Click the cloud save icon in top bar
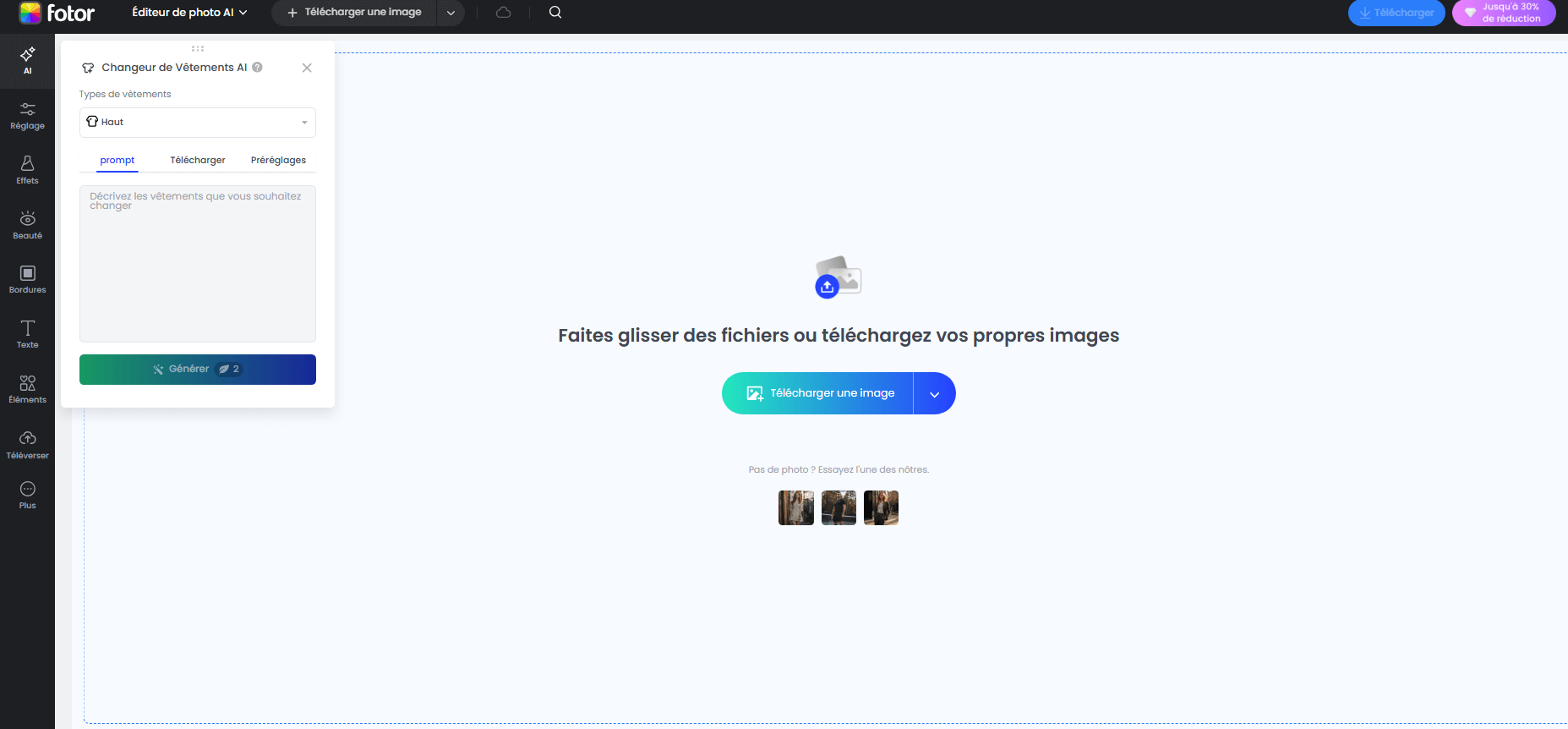 (504, 12)
